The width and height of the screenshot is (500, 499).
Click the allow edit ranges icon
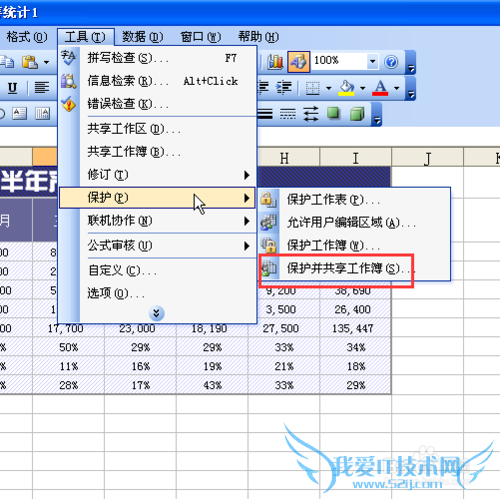[x=269, y=222]
